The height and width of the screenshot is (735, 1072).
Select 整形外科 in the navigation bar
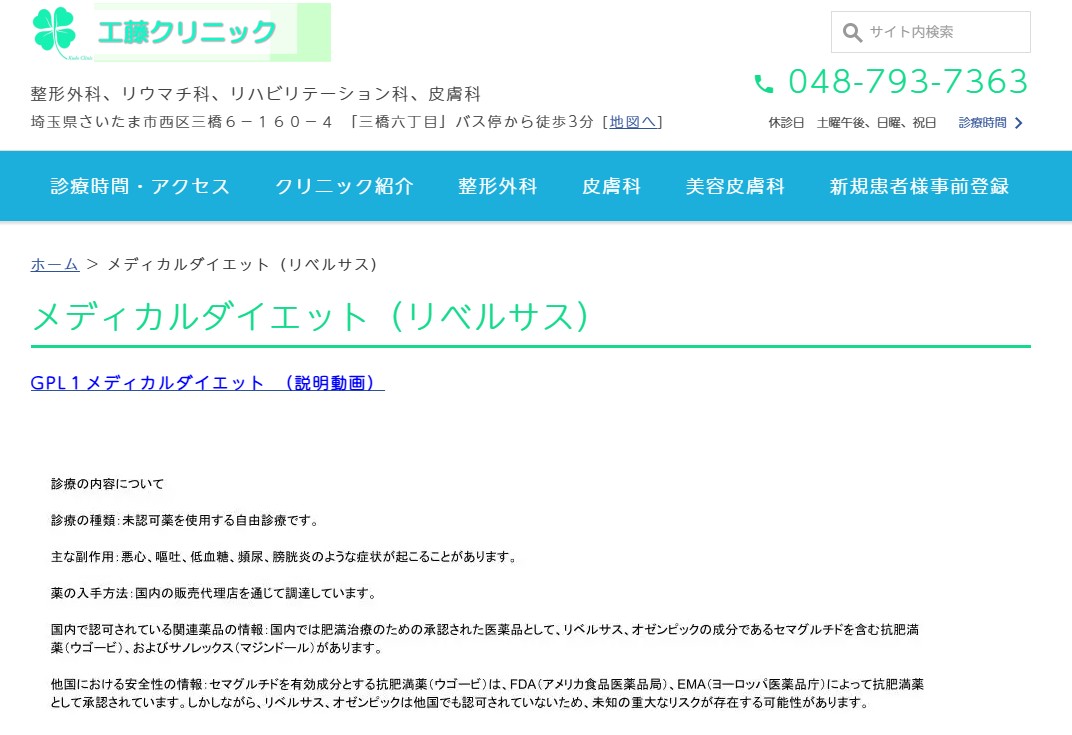coord(498,186)
